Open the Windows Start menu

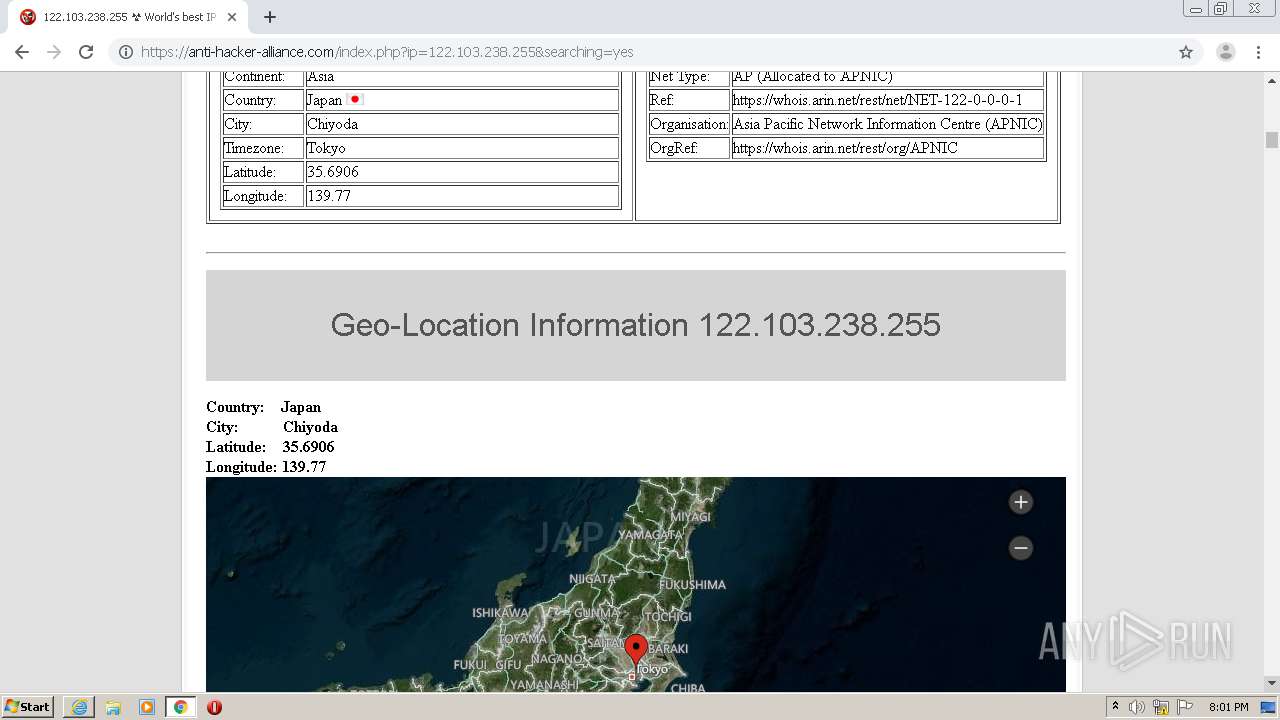28,707
